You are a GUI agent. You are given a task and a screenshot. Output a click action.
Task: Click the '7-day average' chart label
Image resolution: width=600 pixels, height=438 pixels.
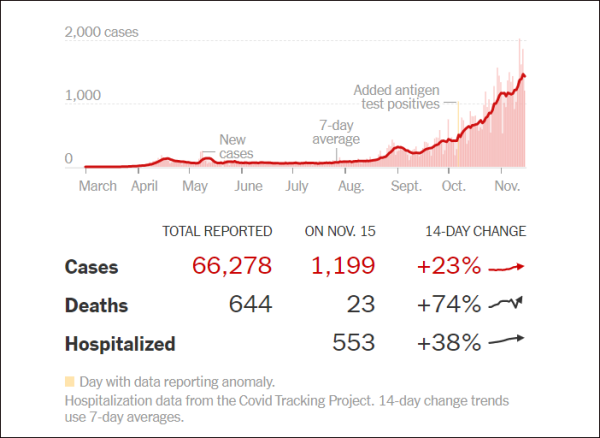(336, 132)
